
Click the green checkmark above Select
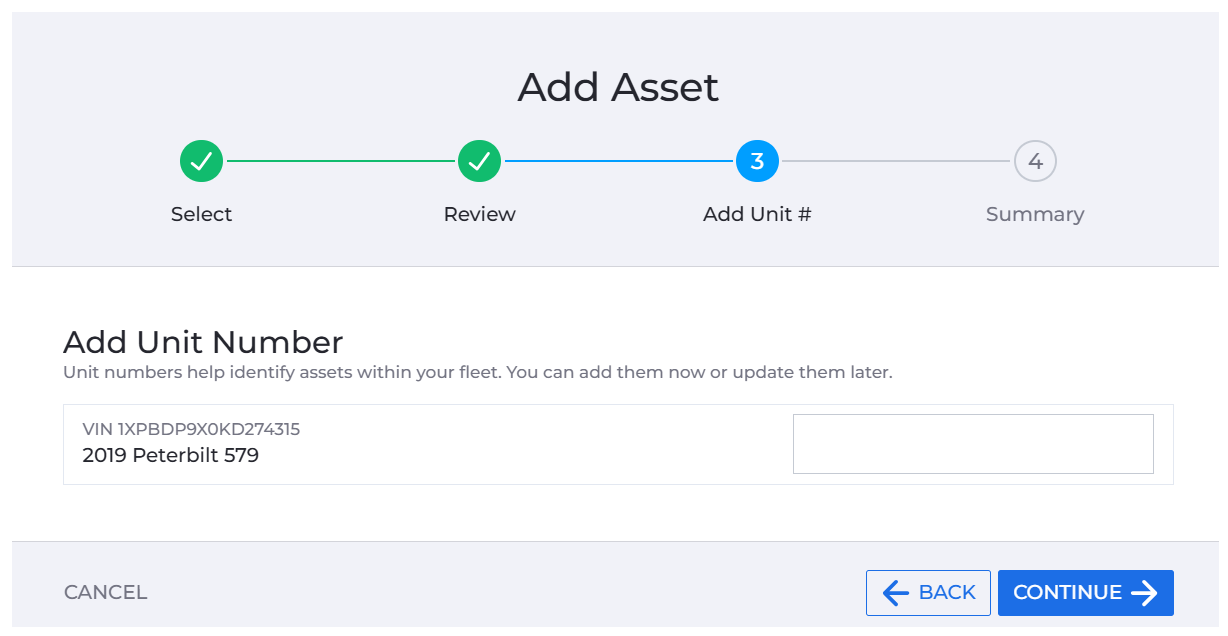201,161
